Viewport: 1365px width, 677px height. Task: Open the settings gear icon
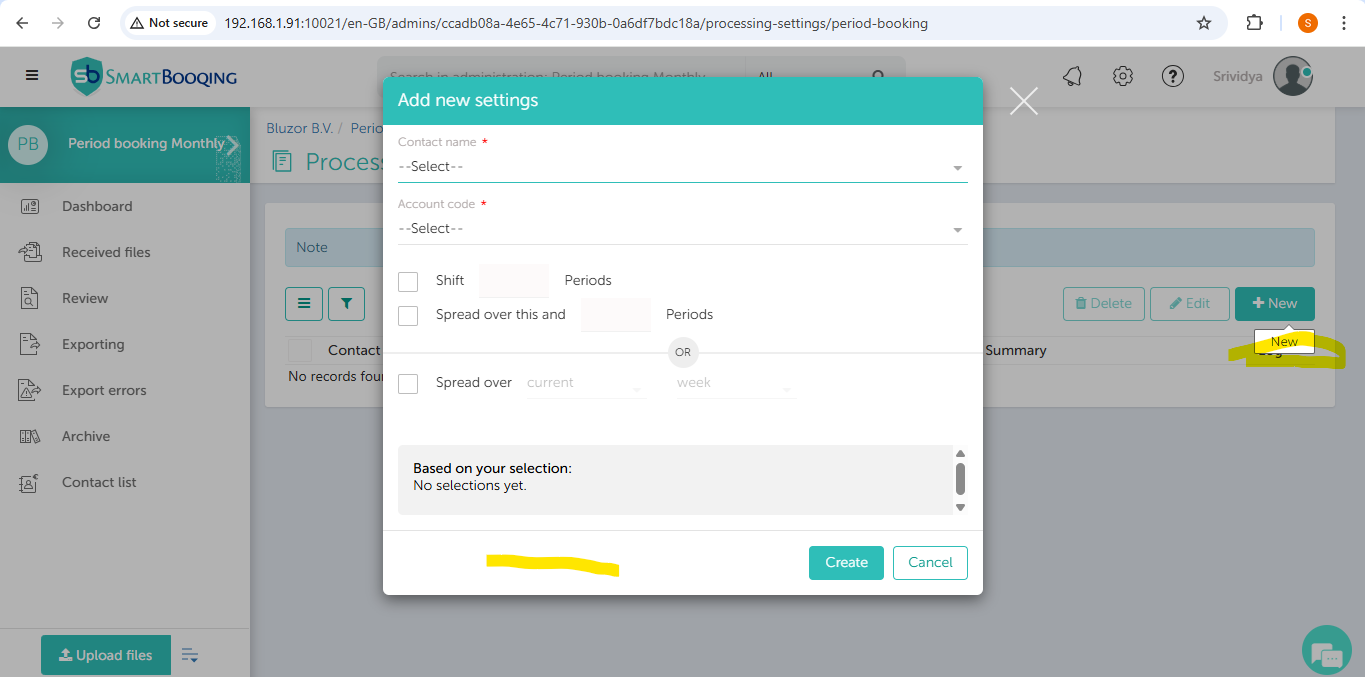click(1123, 77)
